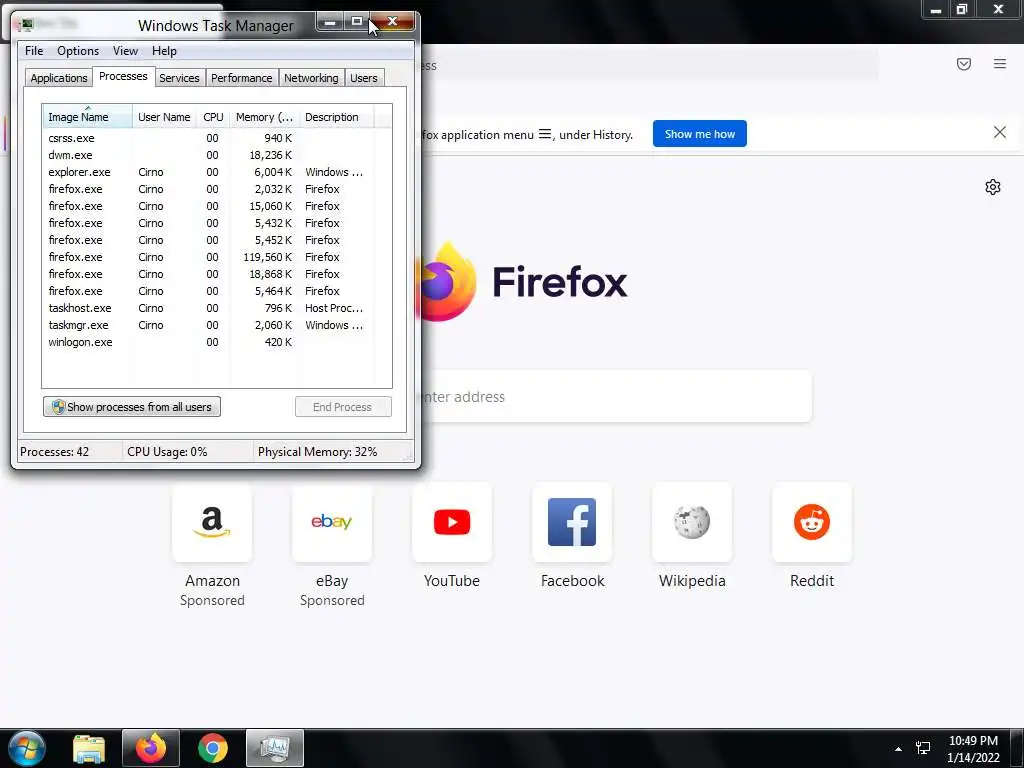The image size is (1024, 768).
Task: Switch to the Networking tab
Action: tap(312, 78)
